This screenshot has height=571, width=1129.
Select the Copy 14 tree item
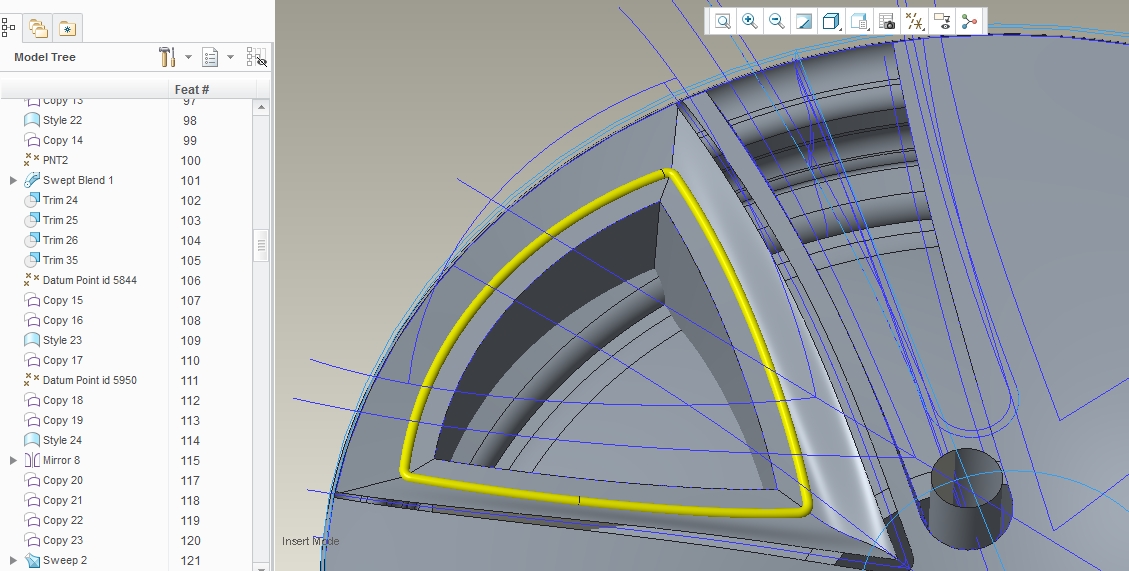63,140
